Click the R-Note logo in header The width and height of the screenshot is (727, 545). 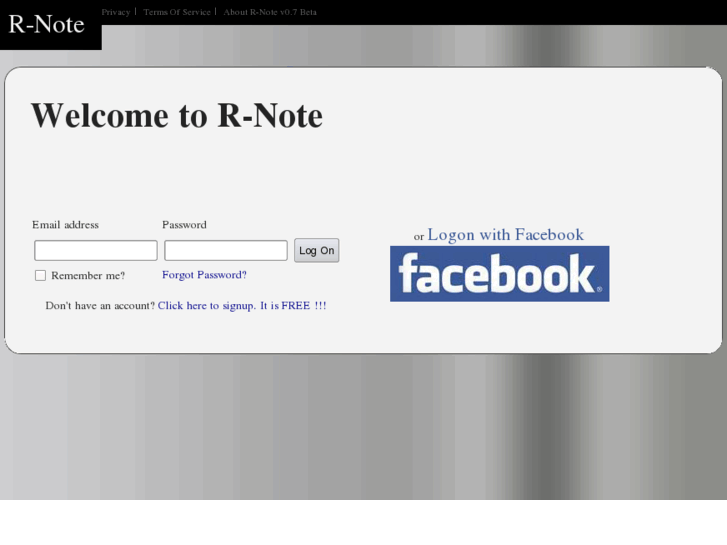[x=46, y=24]
